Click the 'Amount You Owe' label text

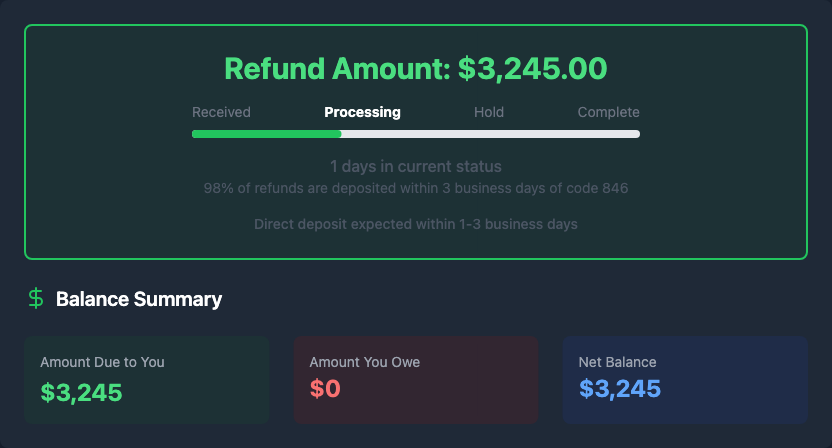(x=364, y=362)
